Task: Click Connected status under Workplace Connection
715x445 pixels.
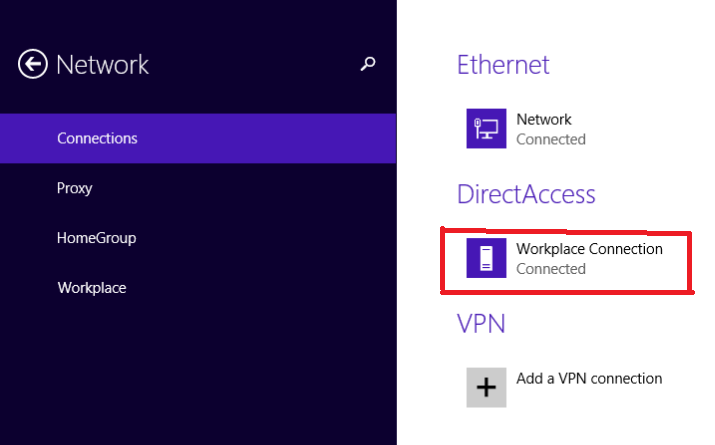Action: tap(551, 269)
